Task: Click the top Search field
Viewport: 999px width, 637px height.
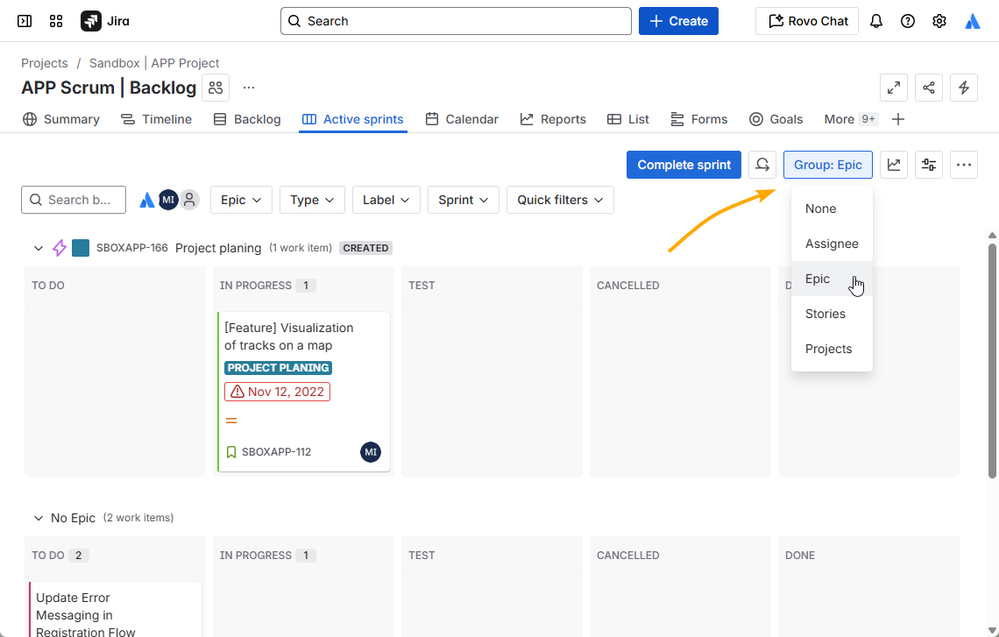Action: [x=456, y=21]
